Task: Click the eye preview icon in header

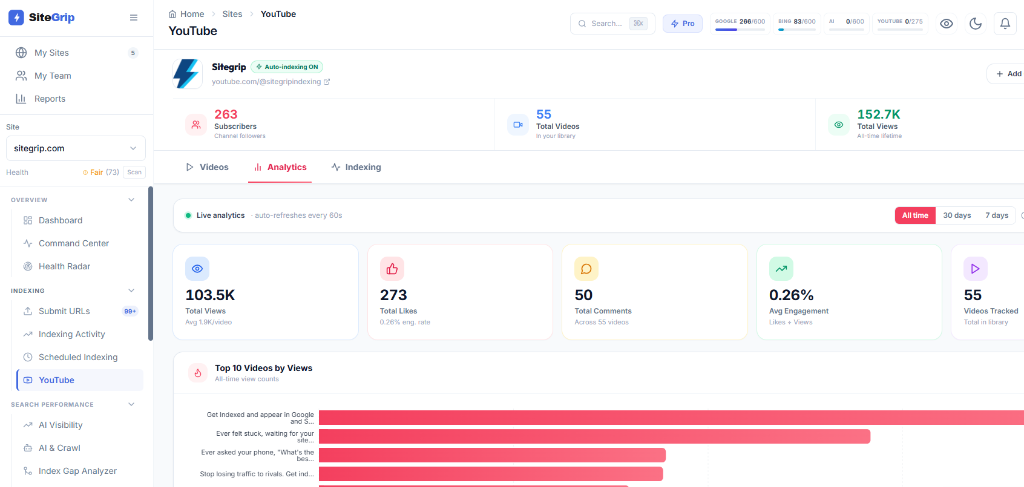Action: click(x=946, y=24)
